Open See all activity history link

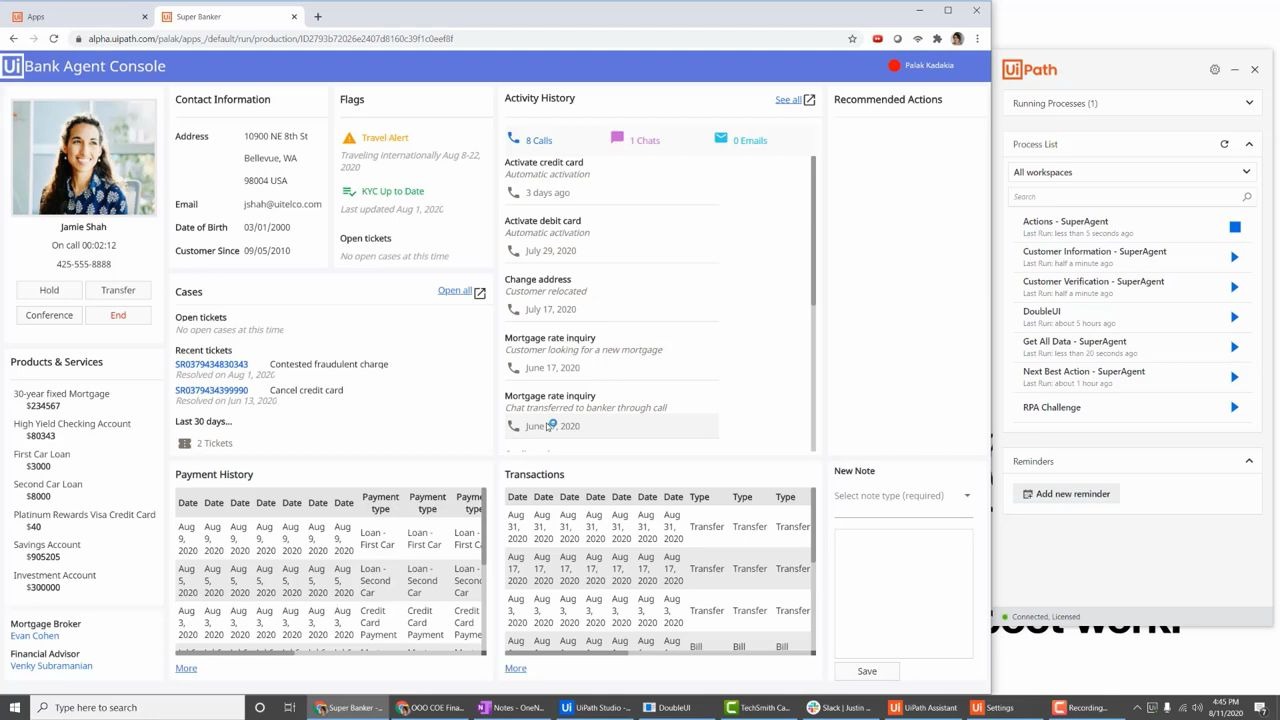[788, 100]
